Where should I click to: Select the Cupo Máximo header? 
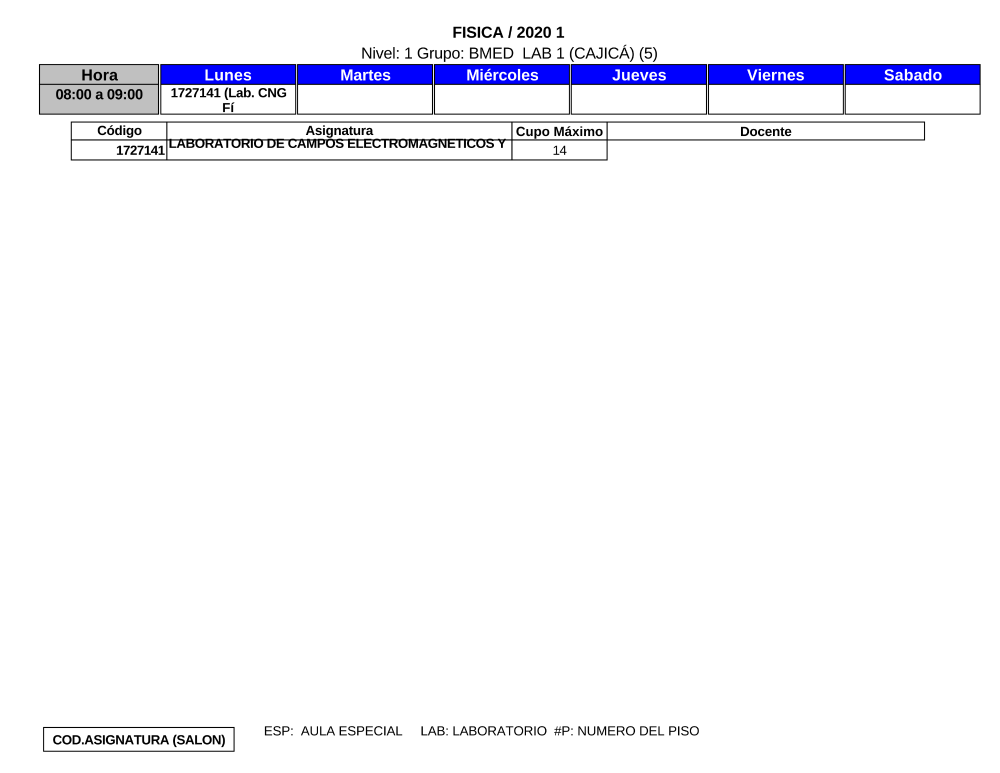[x=559, y=131]
